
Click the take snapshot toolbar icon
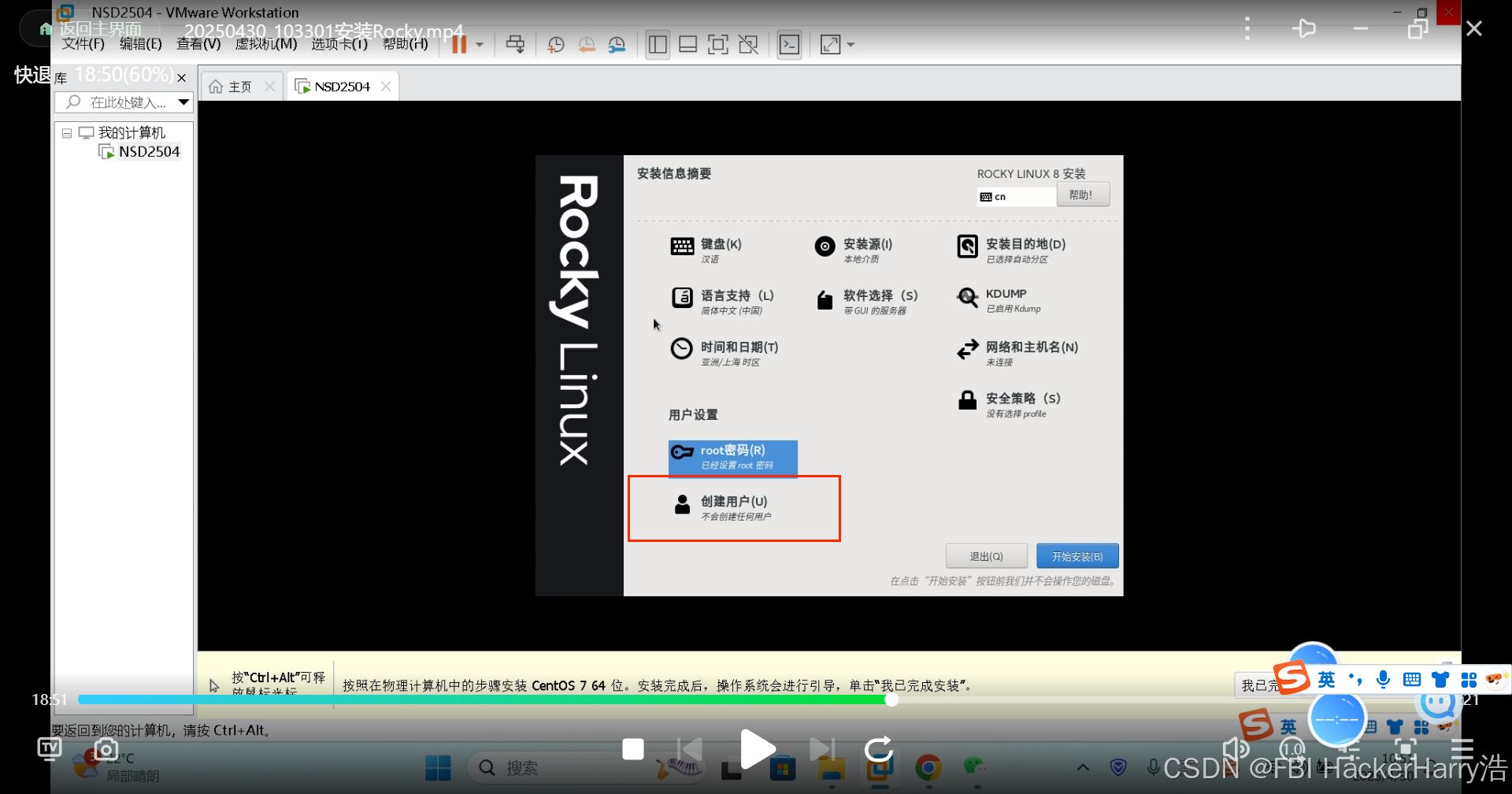coord(556,45)
